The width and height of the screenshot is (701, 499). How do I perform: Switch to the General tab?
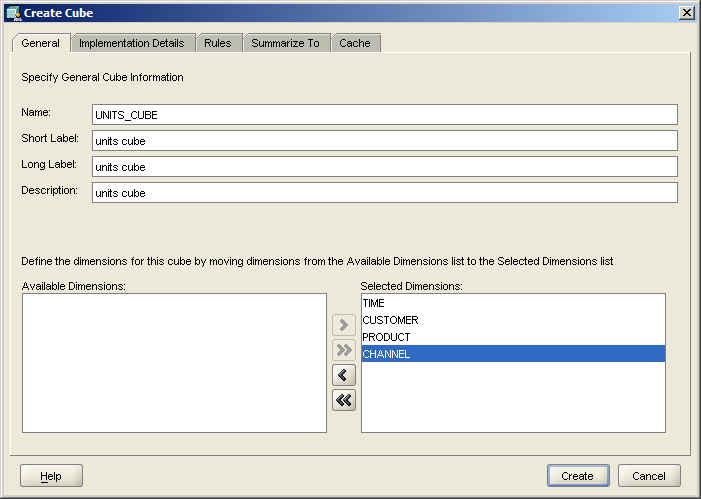[41, 43]
